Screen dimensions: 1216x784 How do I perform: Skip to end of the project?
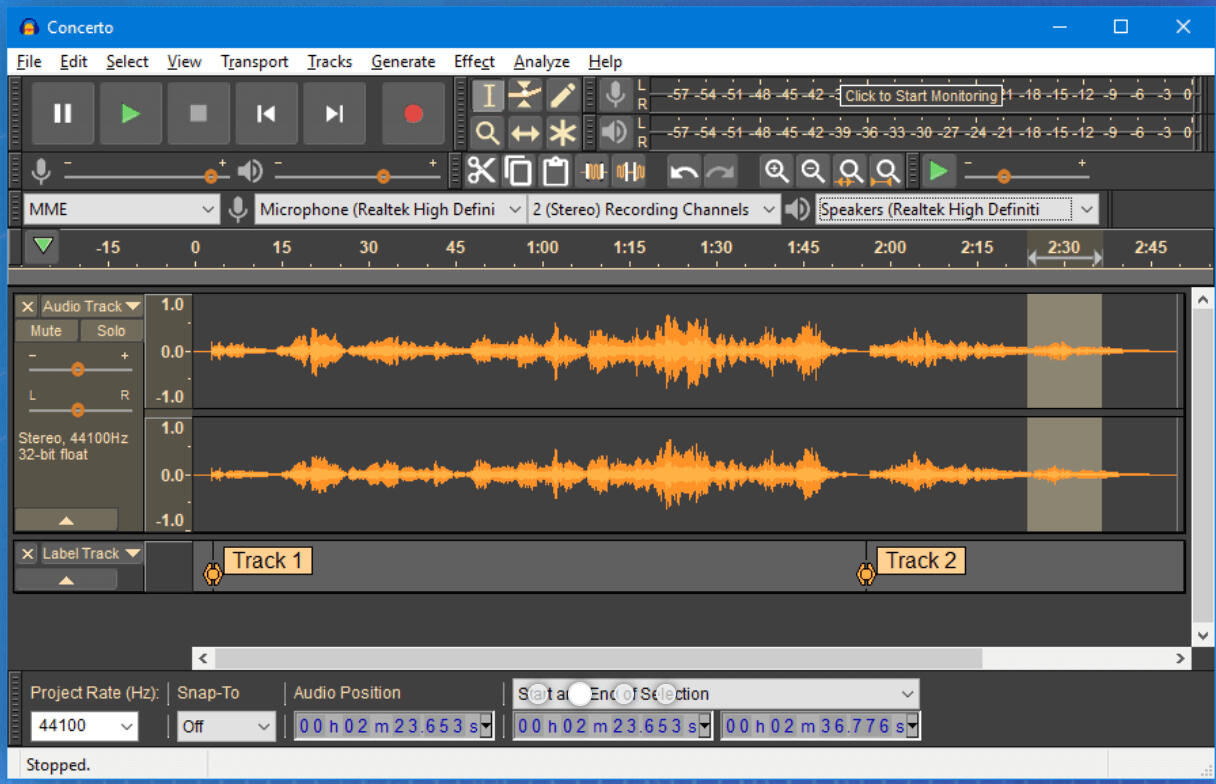(x=334, y=114)
